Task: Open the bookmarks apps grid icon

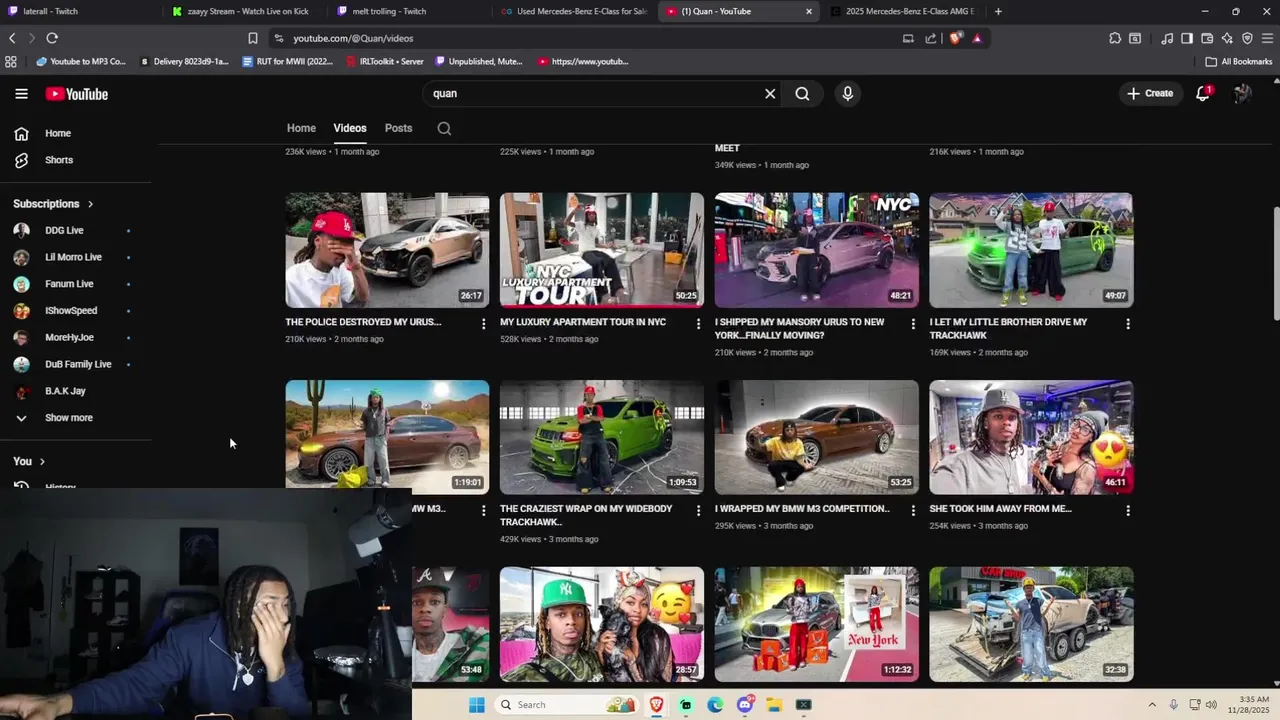Action: (x=11, y=61)
